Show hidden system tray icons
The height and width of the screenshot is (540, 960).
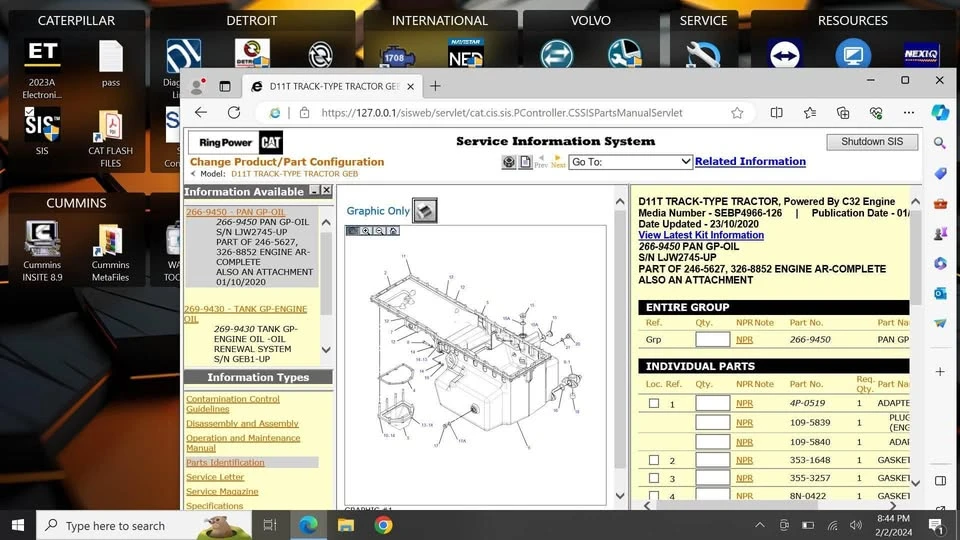(760, 525)
